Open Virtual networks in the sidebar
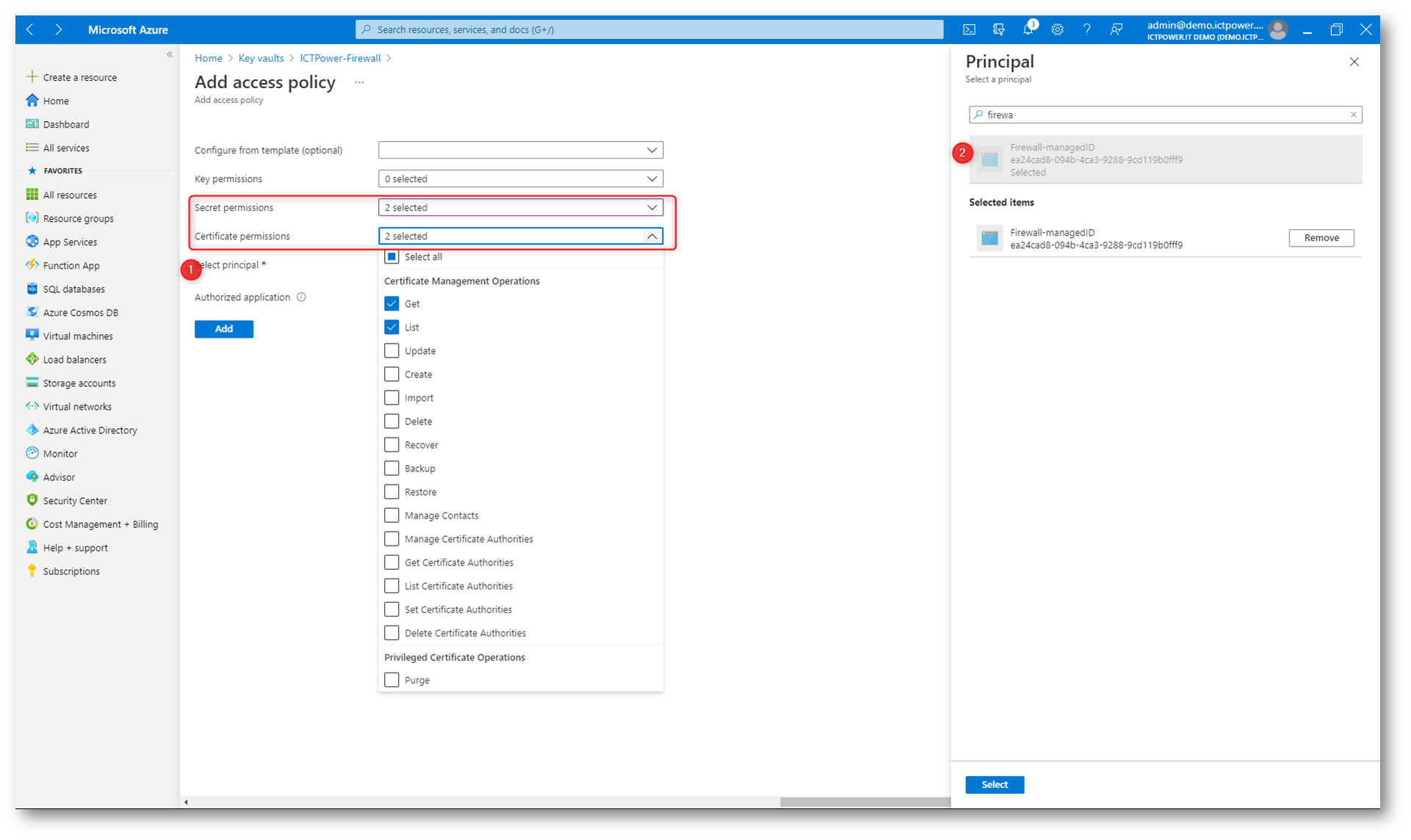The height and width of the screenshot is (840, 1411). [77, 406]
